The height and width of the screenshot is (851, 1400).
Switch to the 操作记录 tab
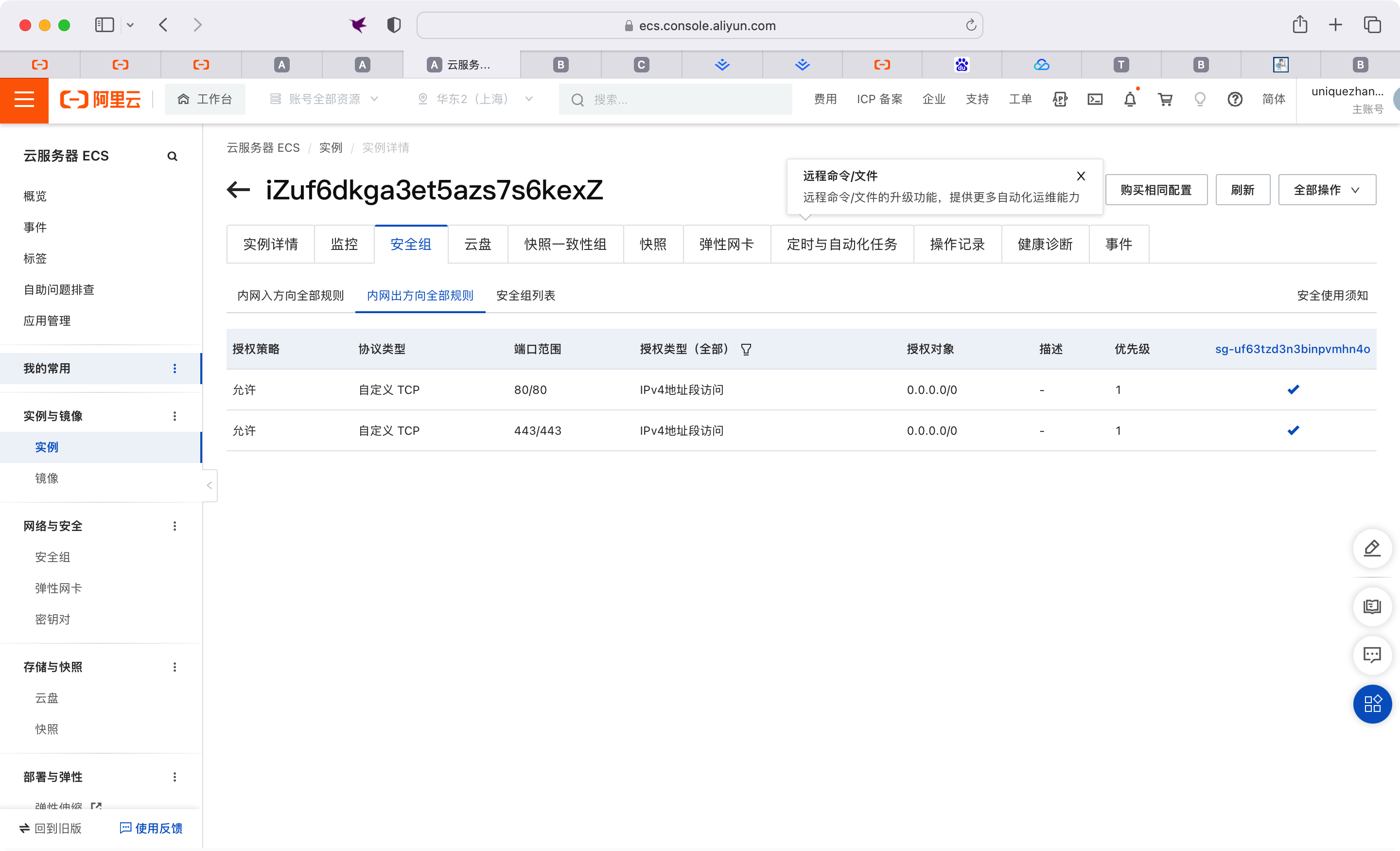coord(957,244)
